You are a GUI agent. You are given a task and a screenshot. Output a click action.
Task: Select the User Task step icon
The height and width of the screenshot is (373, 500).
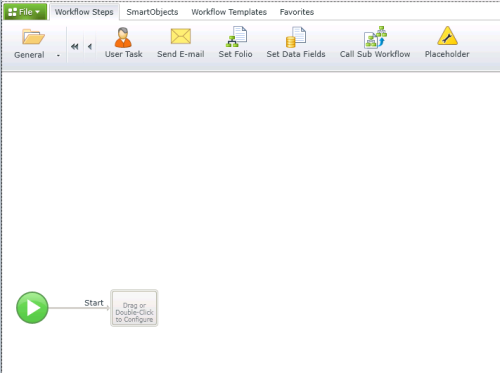123,37
